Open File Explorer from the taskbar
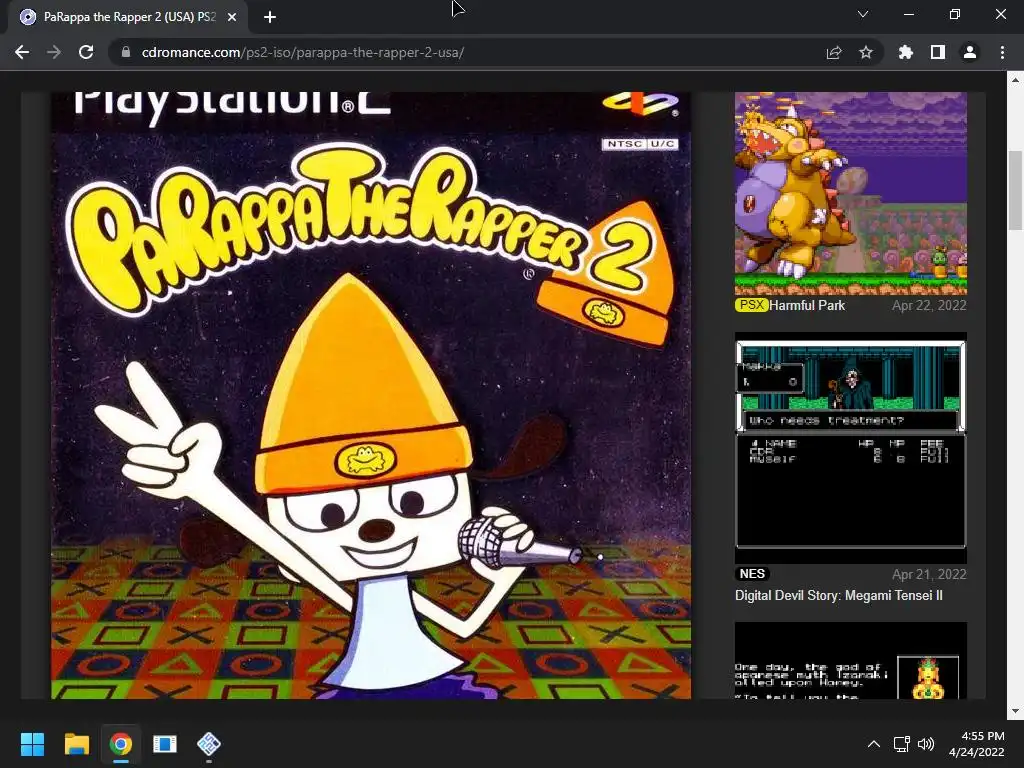This screenshot has height=768, width=1024. (76, 744)
